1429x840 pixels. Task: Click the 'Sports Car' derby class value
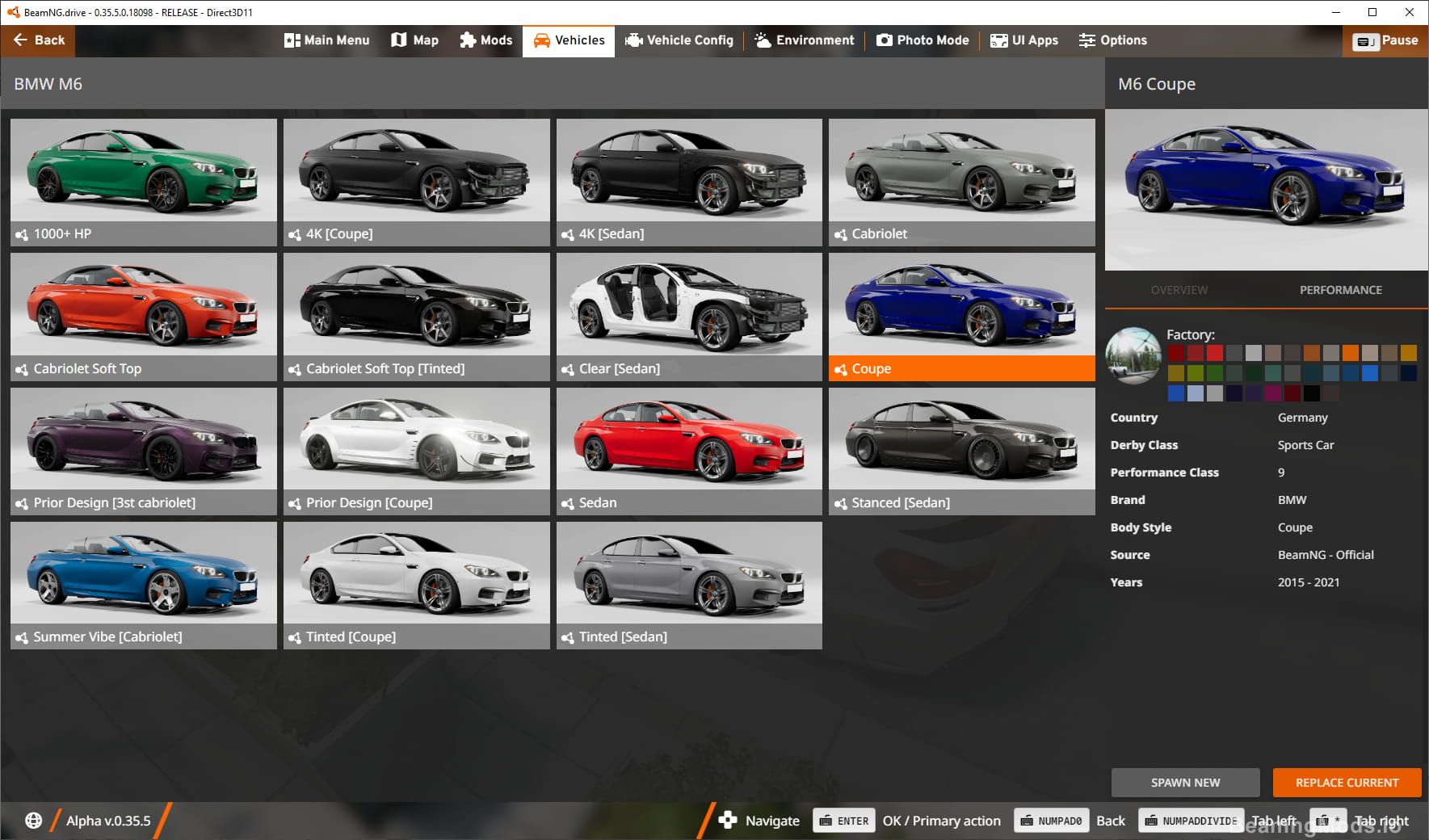click(1305, 445)
